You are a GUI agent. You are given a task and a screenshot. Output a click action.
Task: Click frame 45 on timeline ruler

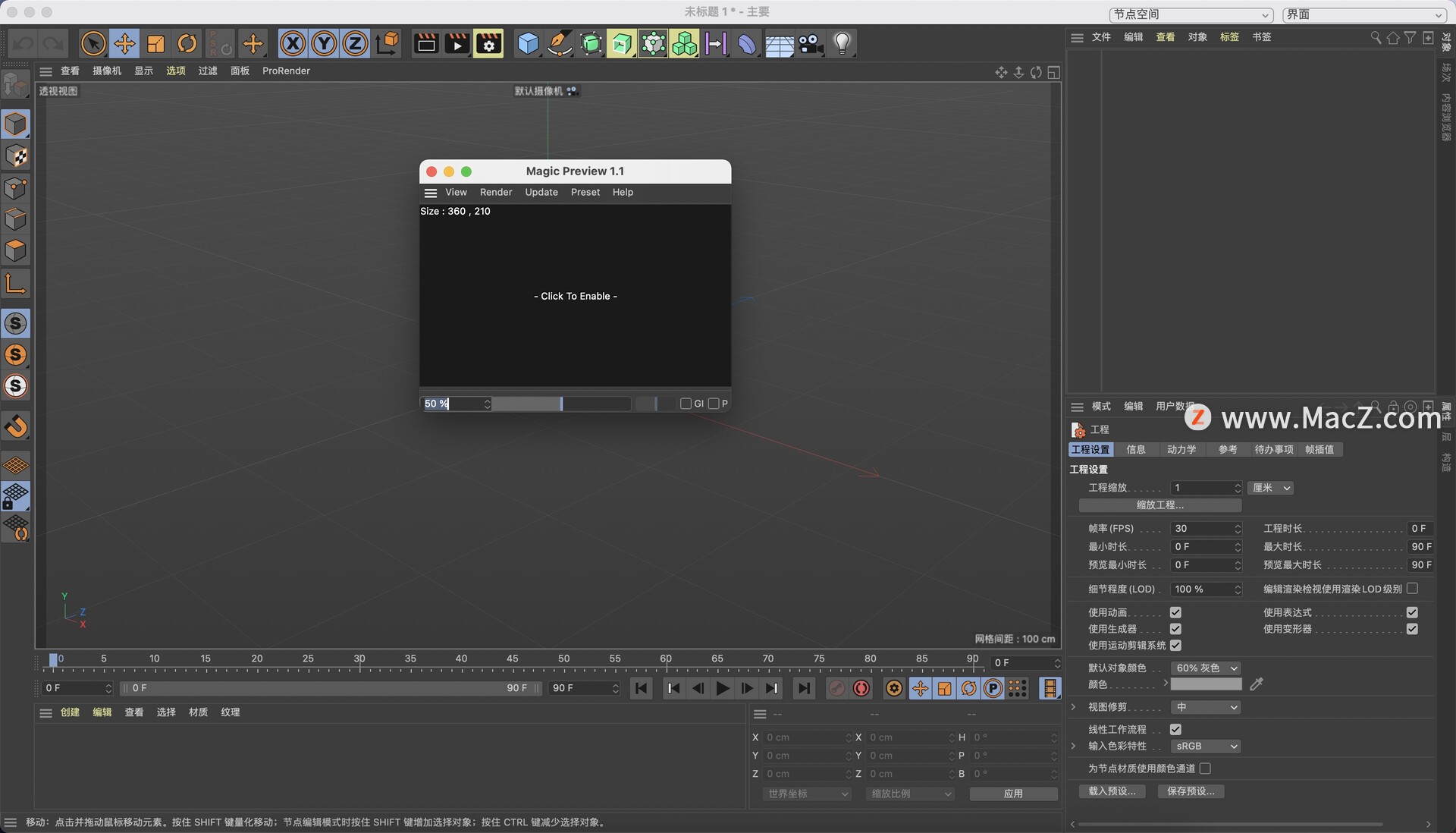[x=513, y=659]
